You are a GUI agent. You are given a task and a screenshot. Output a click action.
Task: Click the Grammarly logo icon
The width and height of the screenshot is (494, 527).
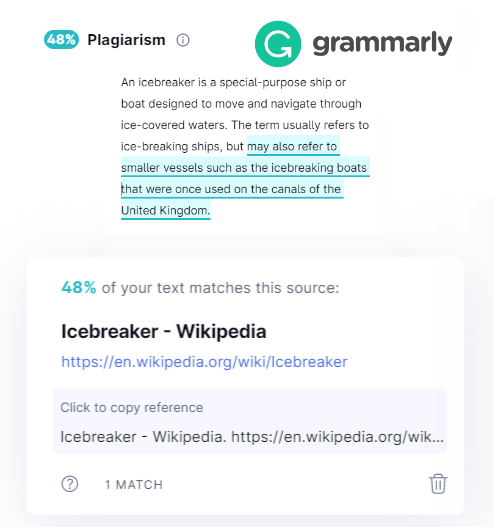pos(278,44)
